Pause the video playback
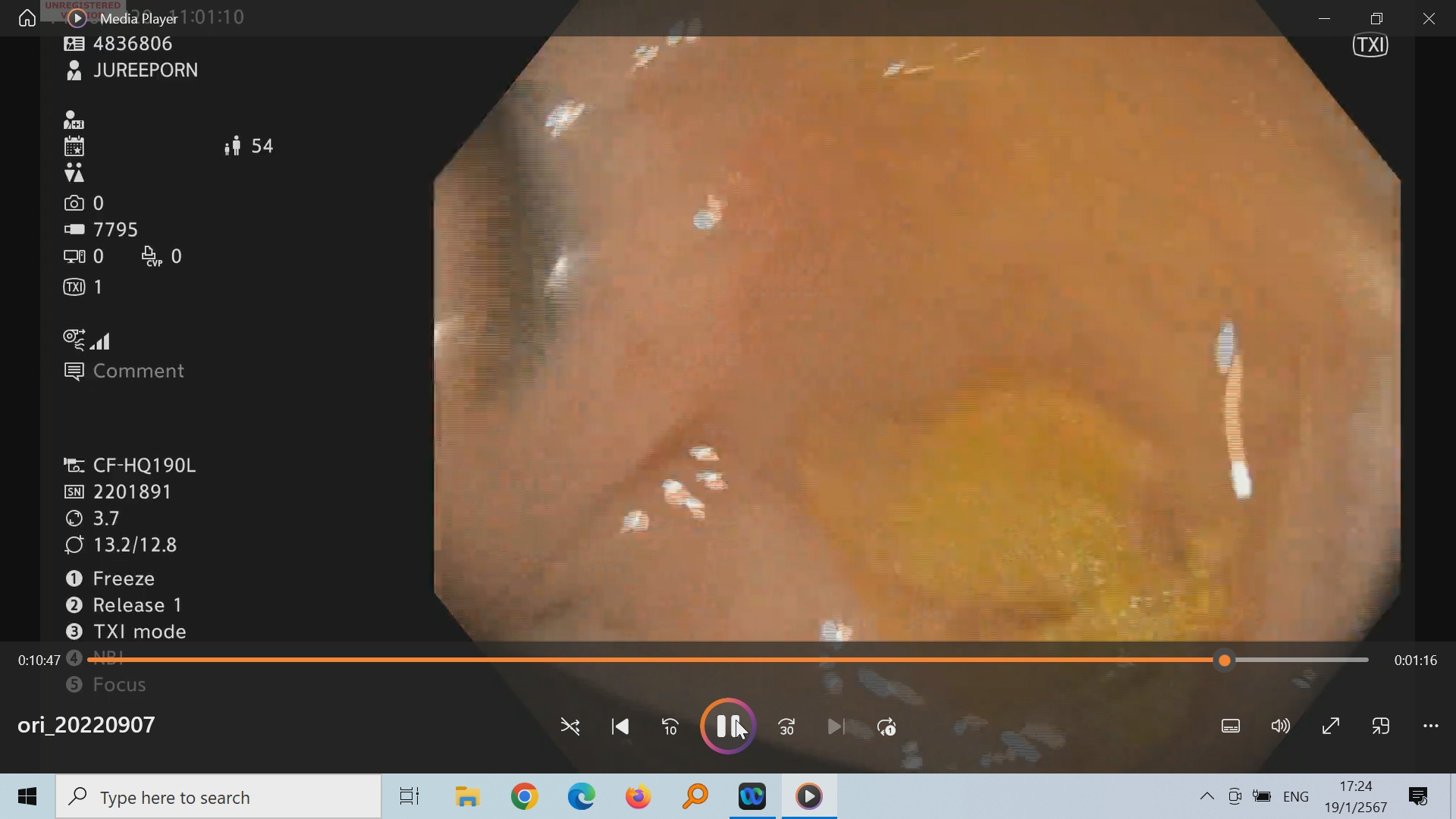Image resolution: width=1456 pixels, height=819 pixels. coord(728,726)
